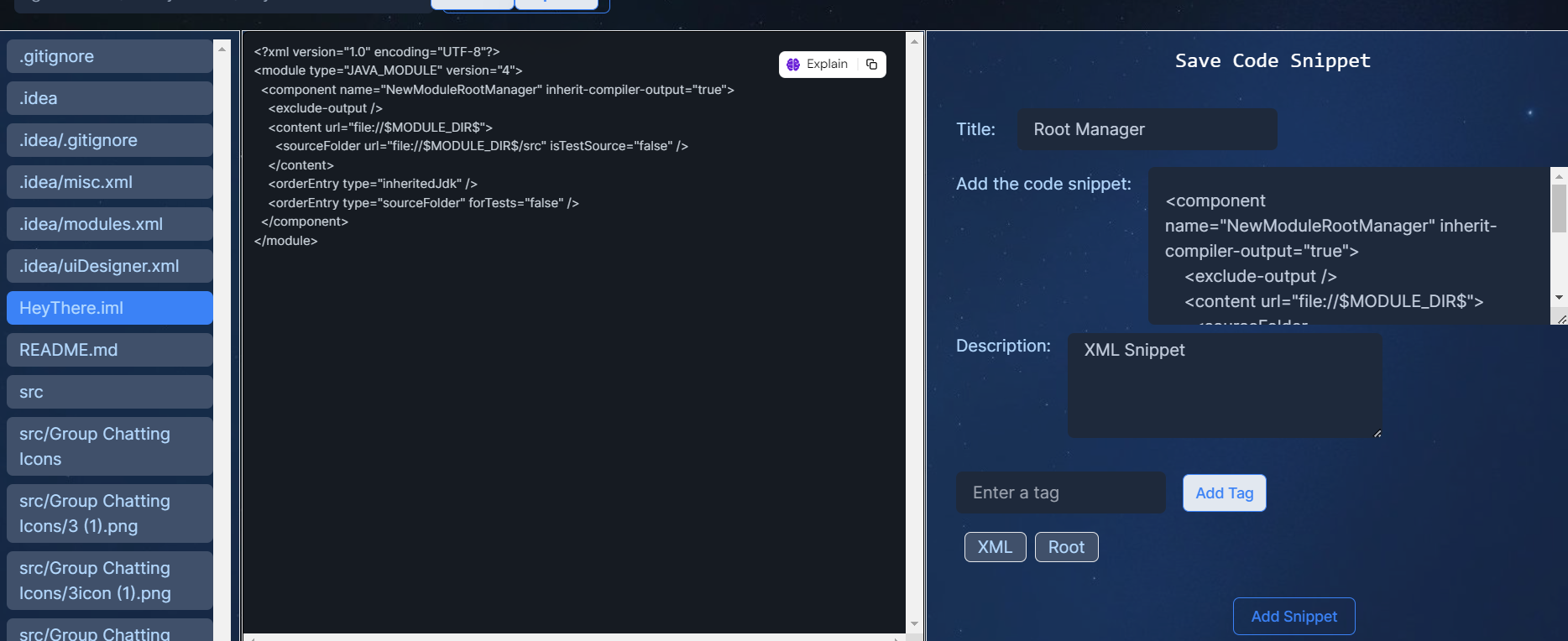
Task: Click snippet textarea scroll down arrow
Action: pos(1559,298)
